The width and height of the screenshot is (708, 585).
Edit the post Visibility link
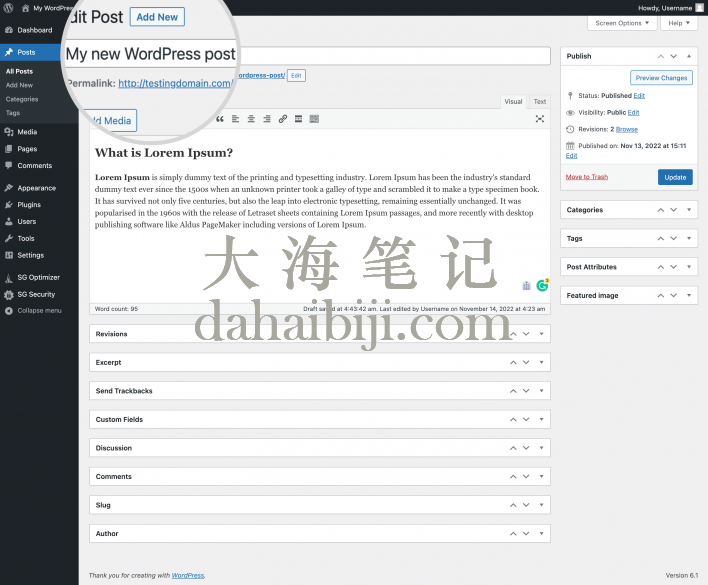pos(633,112)
